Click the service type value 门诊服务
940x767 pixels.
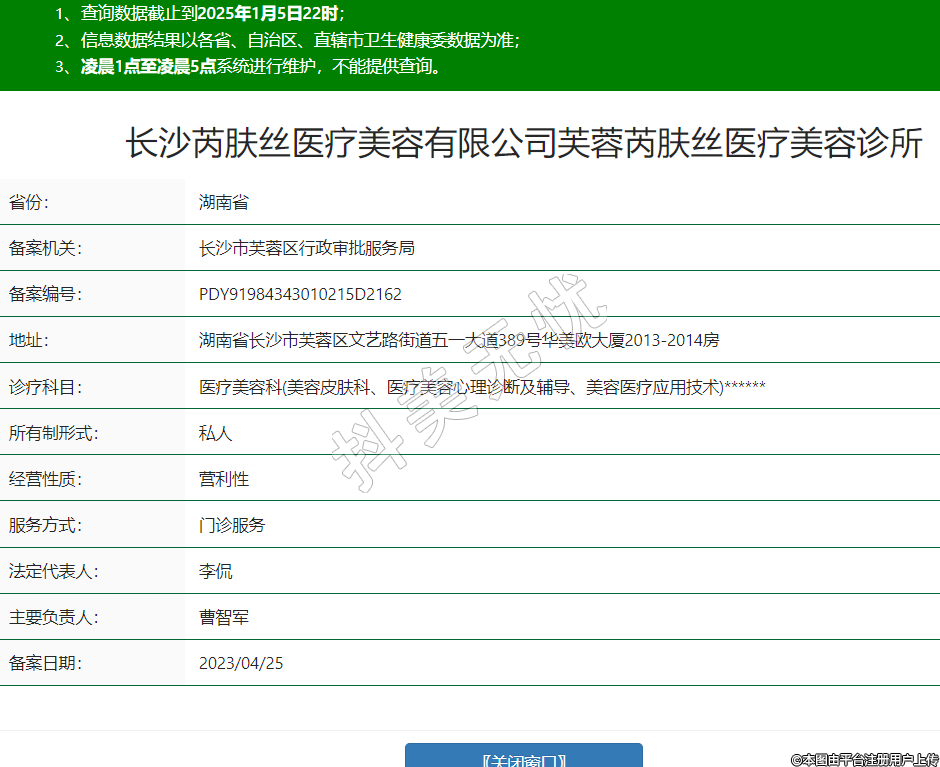tap(232, 525)
